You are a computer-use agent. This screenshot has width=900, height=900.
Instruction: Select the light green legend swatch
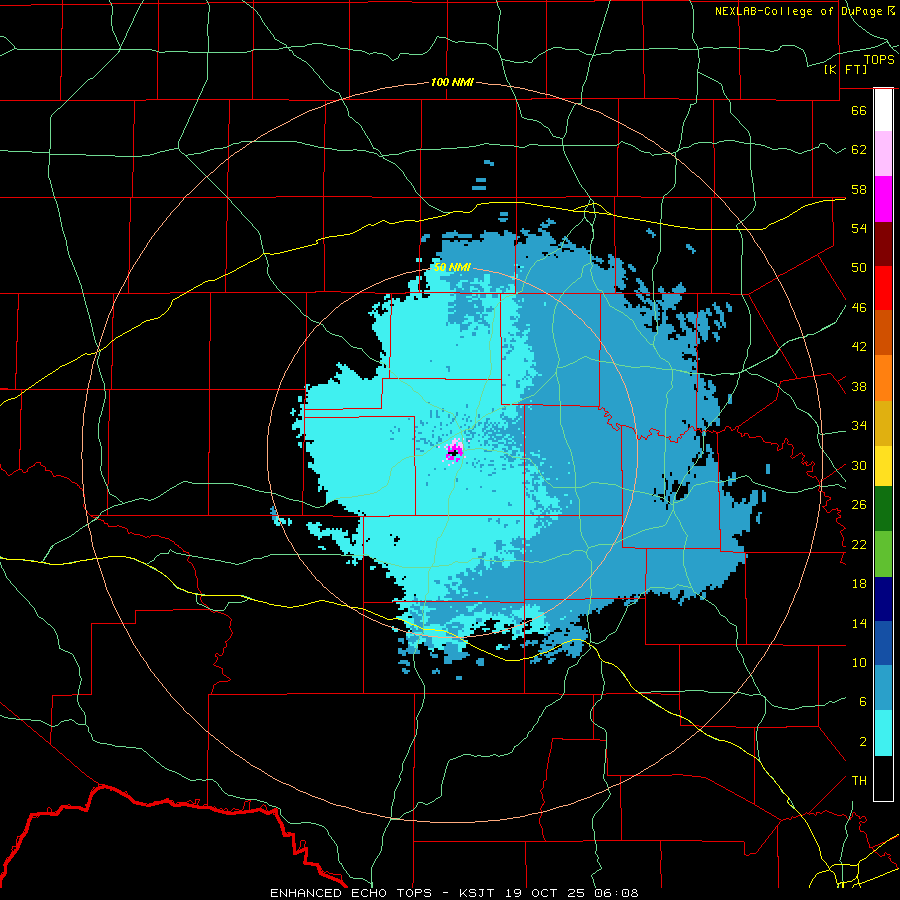click(x=883, y=554)
